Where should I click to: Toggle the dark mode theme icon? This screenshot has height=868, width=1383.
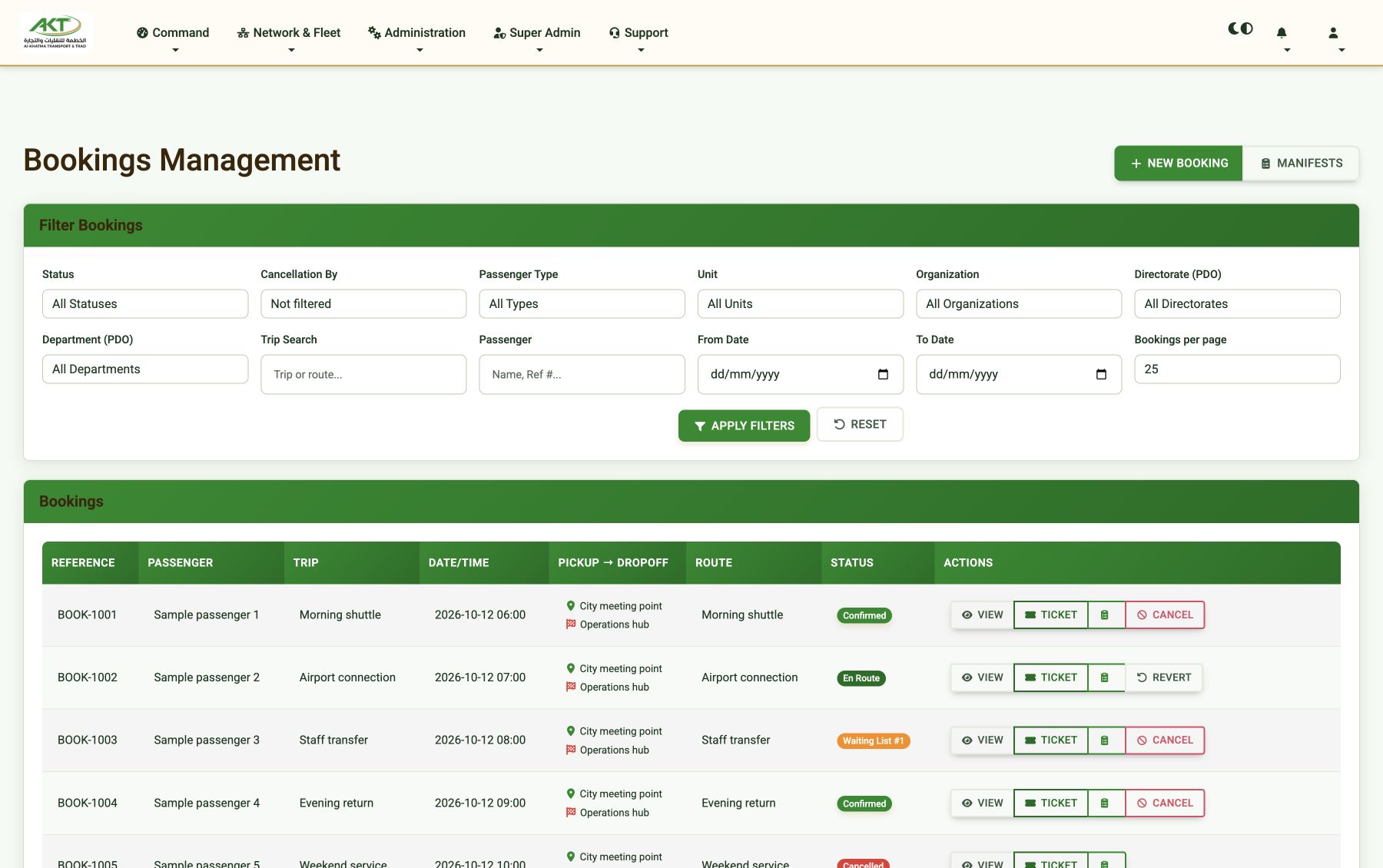pos(1240,29)
